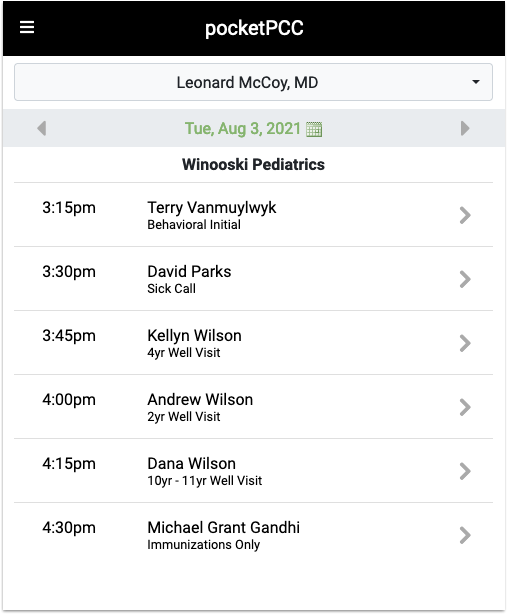
Task: Open the hamburger menu icon
Action: click(27, 27)
